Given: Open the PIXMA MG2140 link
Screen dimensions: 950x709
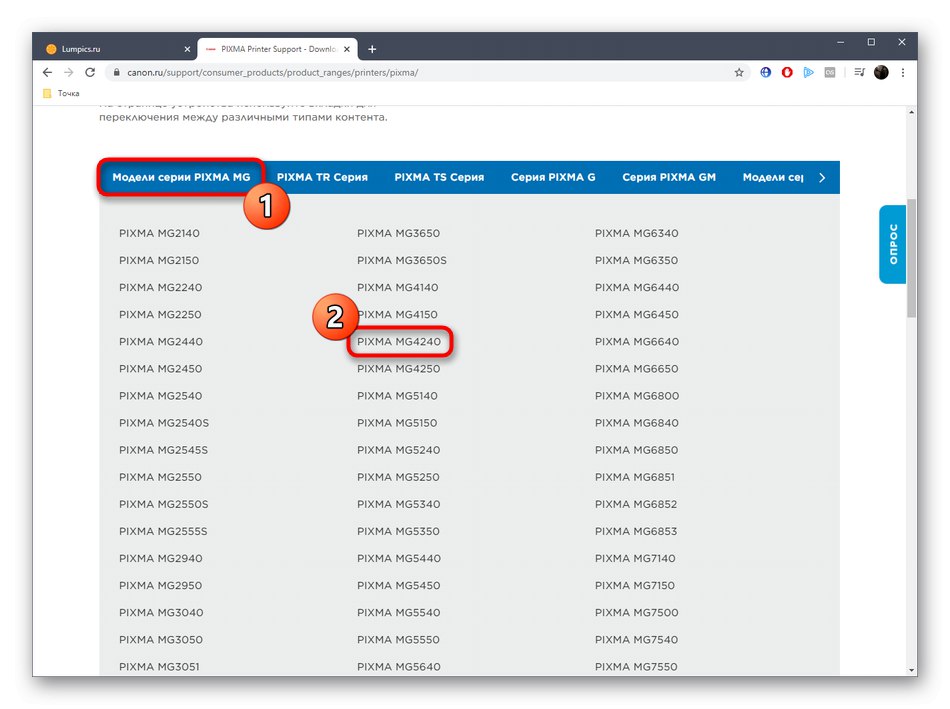Looking at the screenshot, I should pyautogui.click(x=159, y=233).
